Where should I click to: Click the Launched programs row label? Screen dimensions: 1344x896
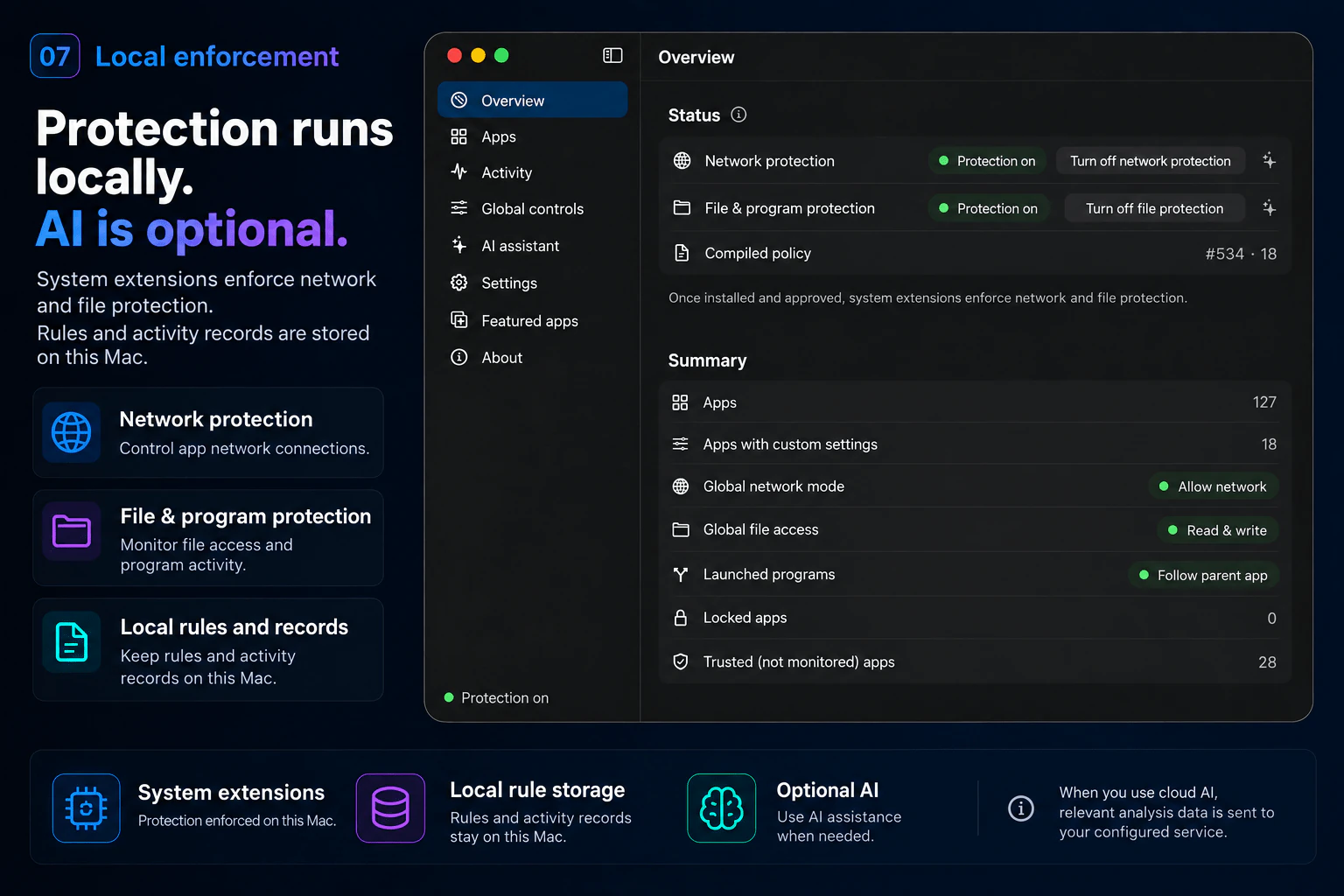[769, 574]
